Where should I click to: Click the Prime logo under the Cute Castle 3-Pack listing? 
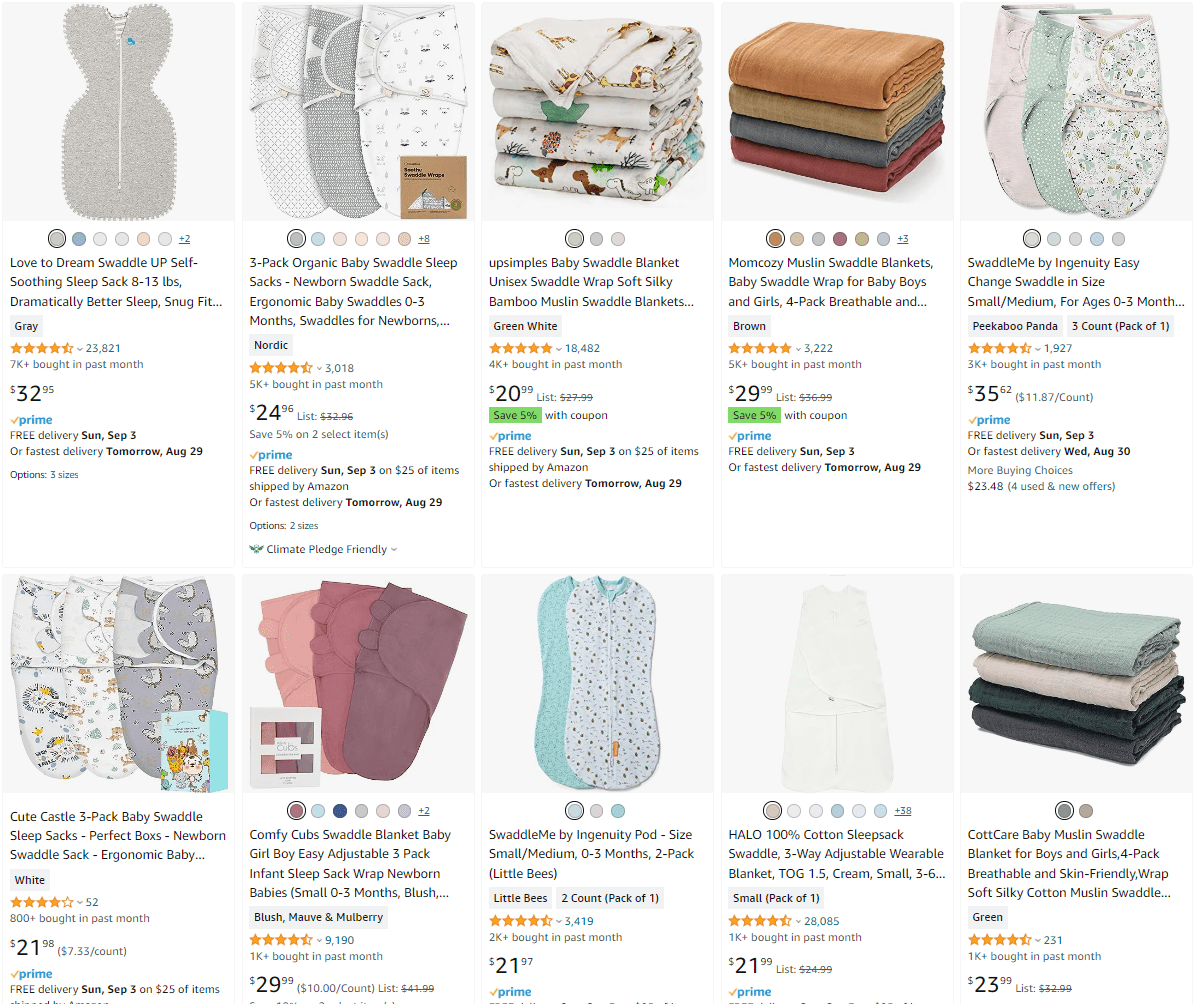pos(31,974)
